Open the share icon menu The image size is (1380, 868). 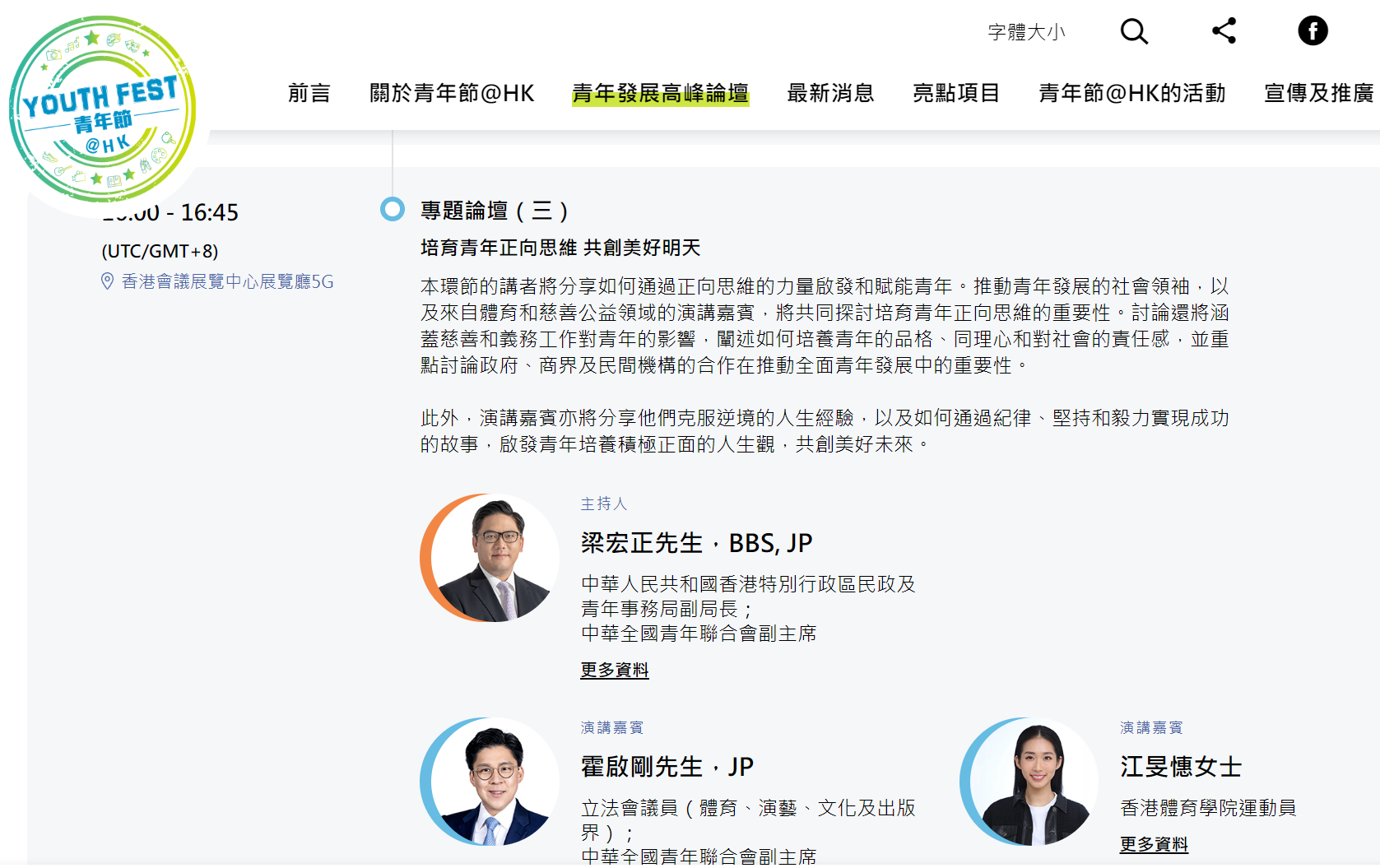pyautogui.click(x=1224, y=31)
